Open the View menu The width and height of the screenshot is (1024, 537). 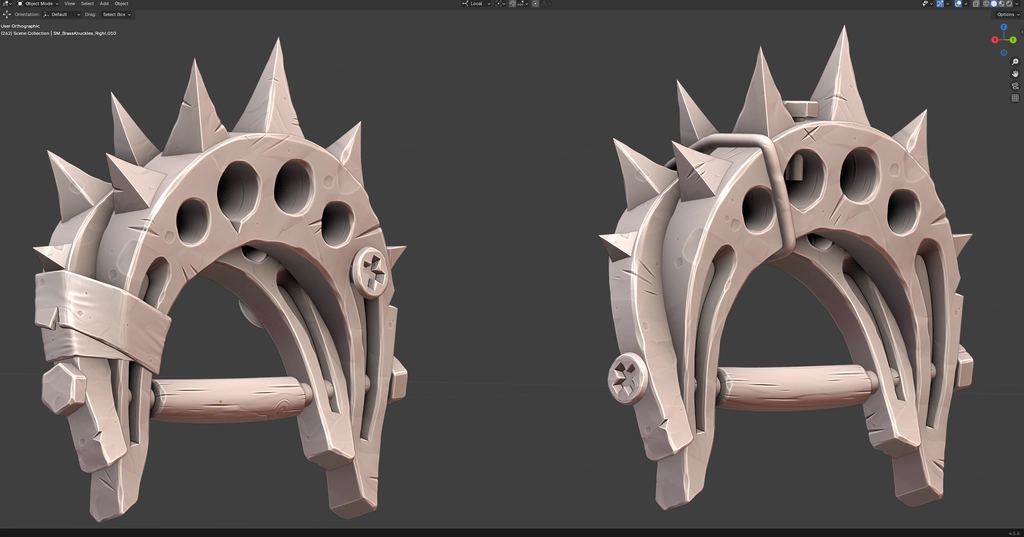(69, 3)
